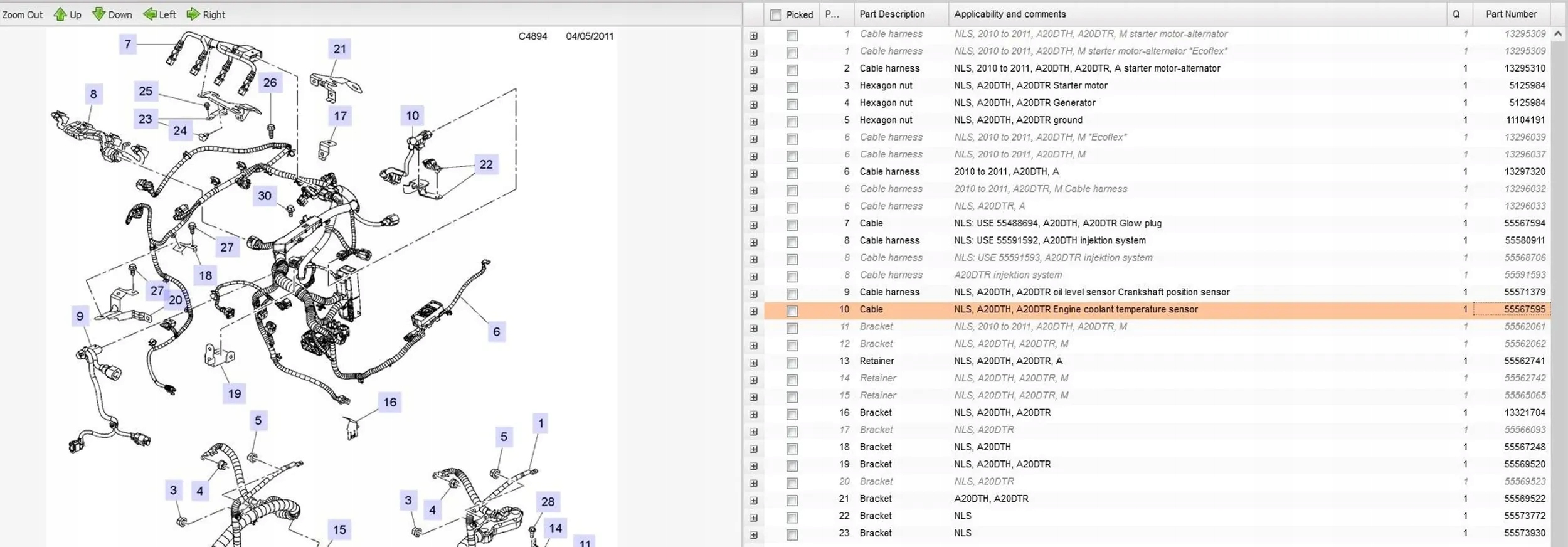The width and height of the screenshot is (1568, 547).
Task: Tick the checkbox for part 55569520
Action: (x=792, y=466)
